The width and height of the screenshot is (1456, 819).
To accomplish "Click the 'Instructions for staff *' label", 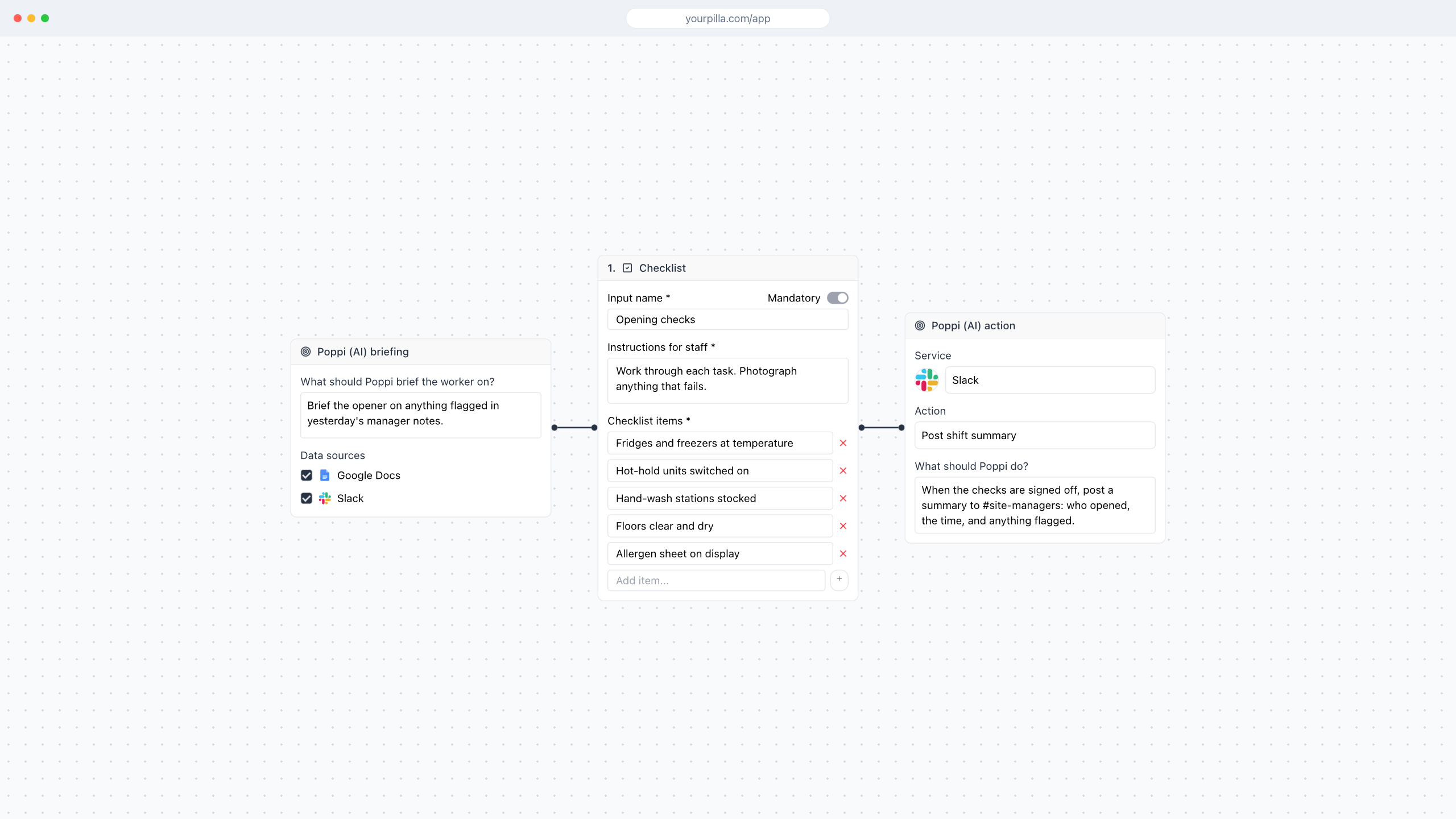I will (x=661, y=347).
